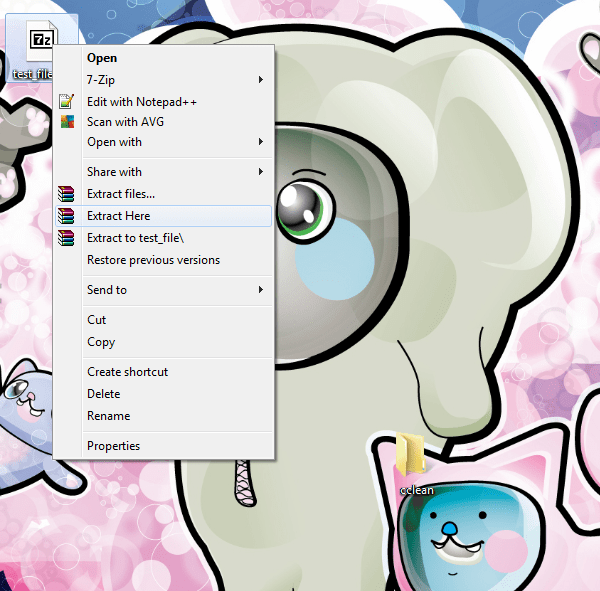Choose Rename from the context menu

(164, 416)
